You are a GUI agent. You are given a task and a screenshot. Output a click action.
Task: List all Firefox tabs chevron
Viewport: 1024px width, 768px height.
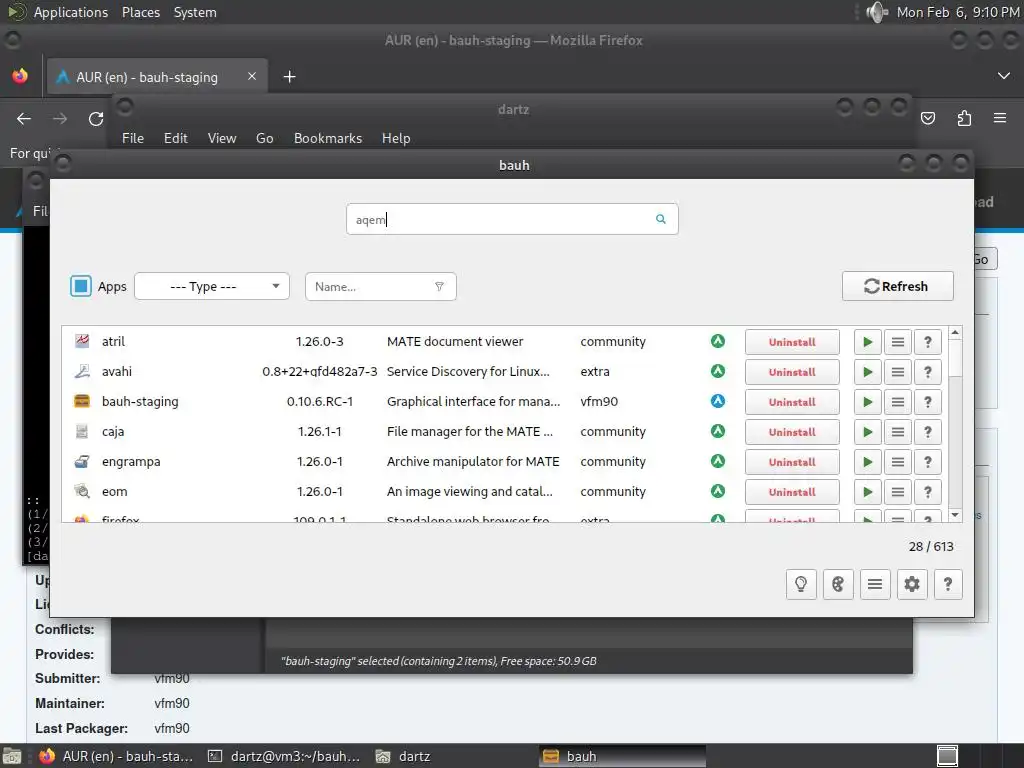click(x=1004, y=76)
